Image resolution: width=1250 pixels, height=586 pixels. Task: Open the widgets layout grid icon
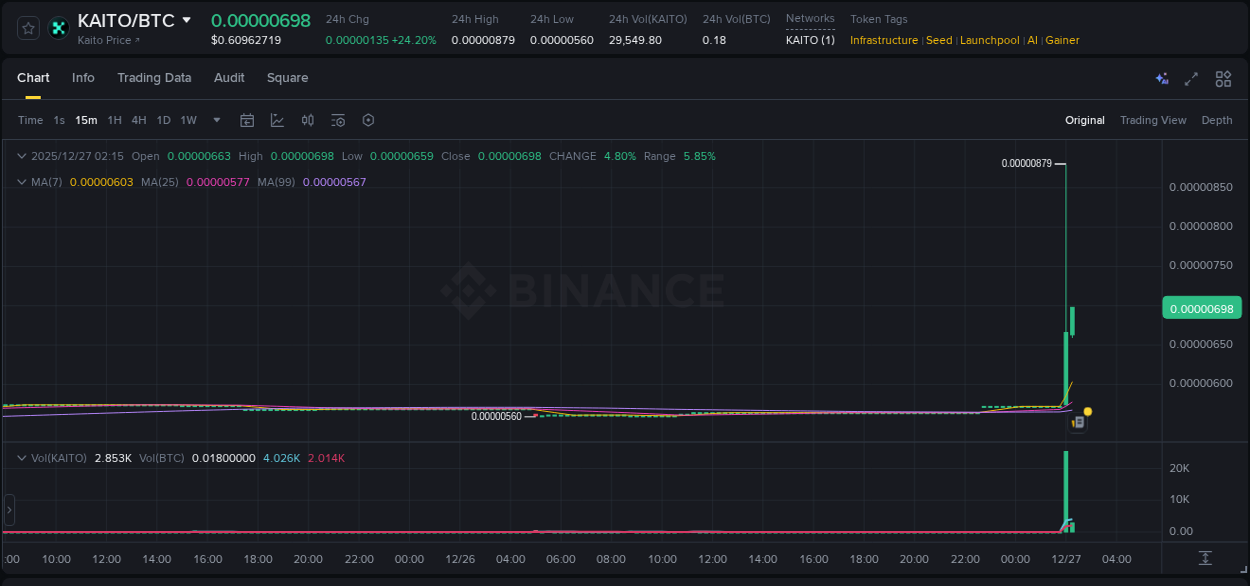(x=1223, y=78)
